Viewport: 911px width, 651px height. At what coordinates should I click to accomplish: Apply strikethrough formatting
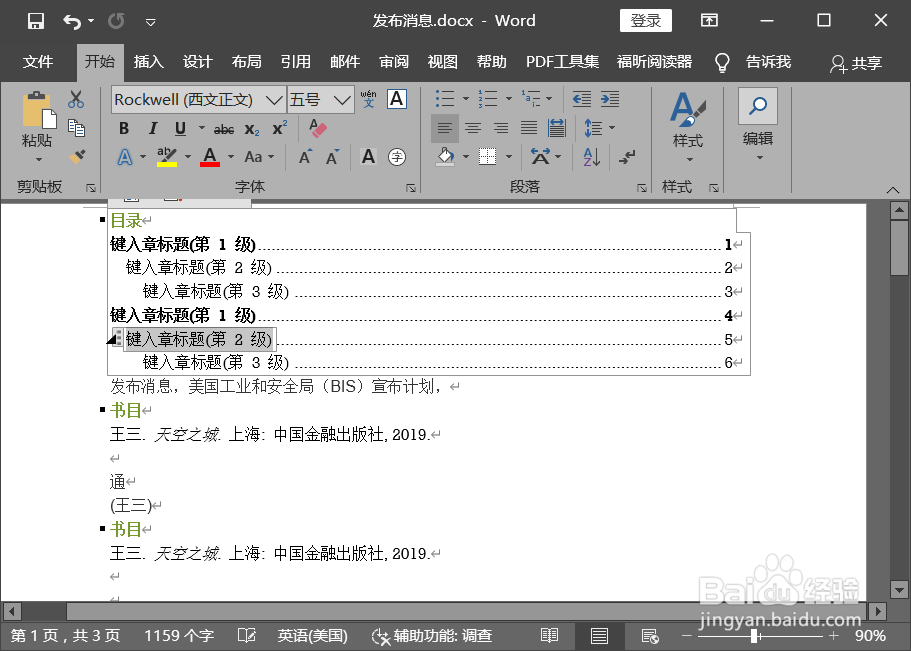223,128
